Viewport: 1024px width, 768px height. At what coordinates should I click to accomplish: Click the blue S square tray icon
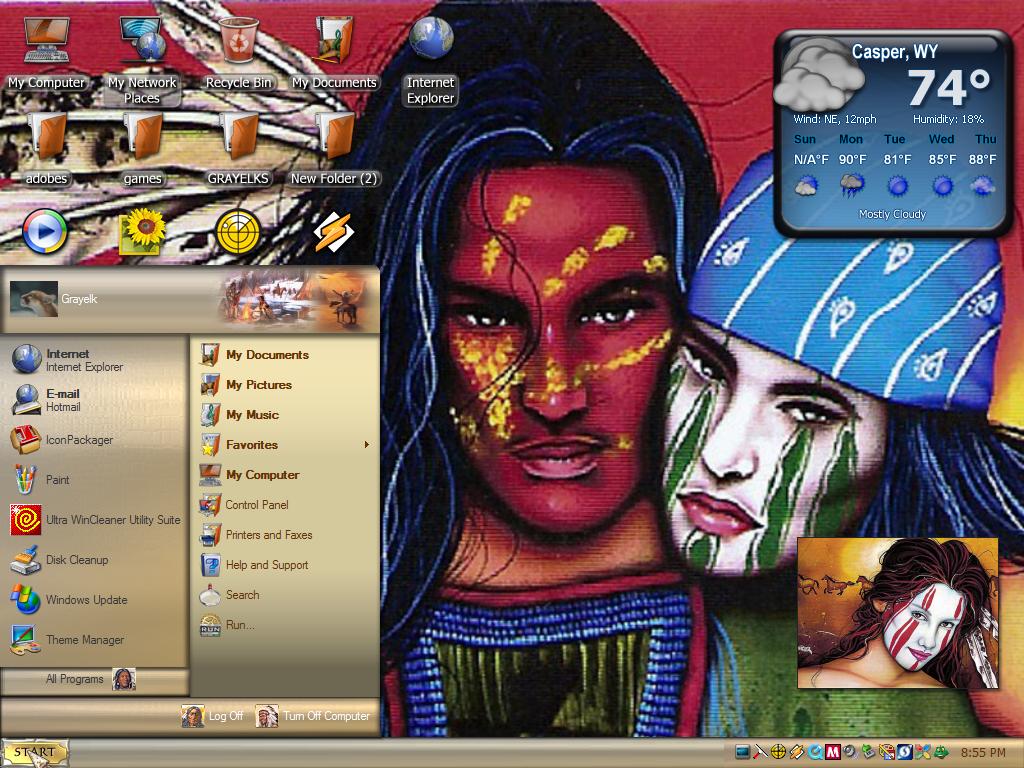(904, 752)
